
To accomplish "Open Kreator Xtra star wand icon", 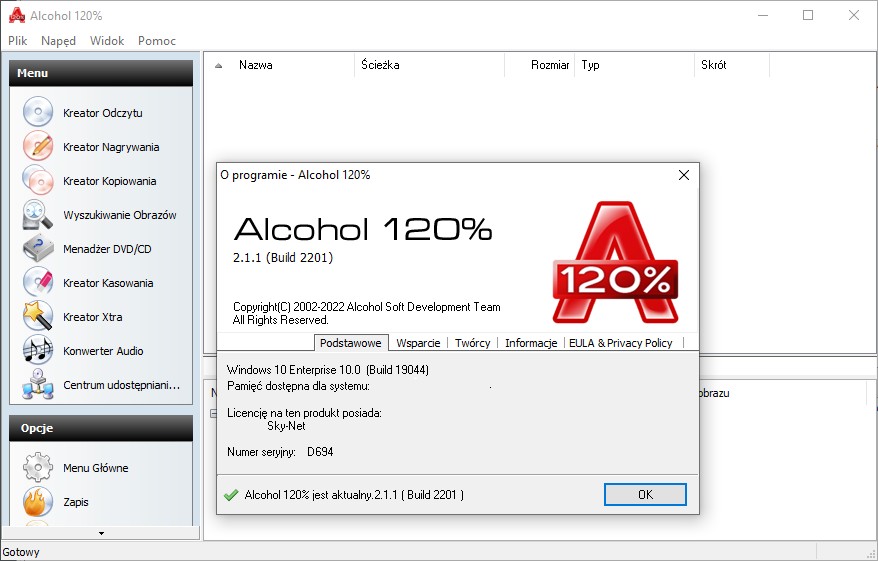I will (38, 316).
